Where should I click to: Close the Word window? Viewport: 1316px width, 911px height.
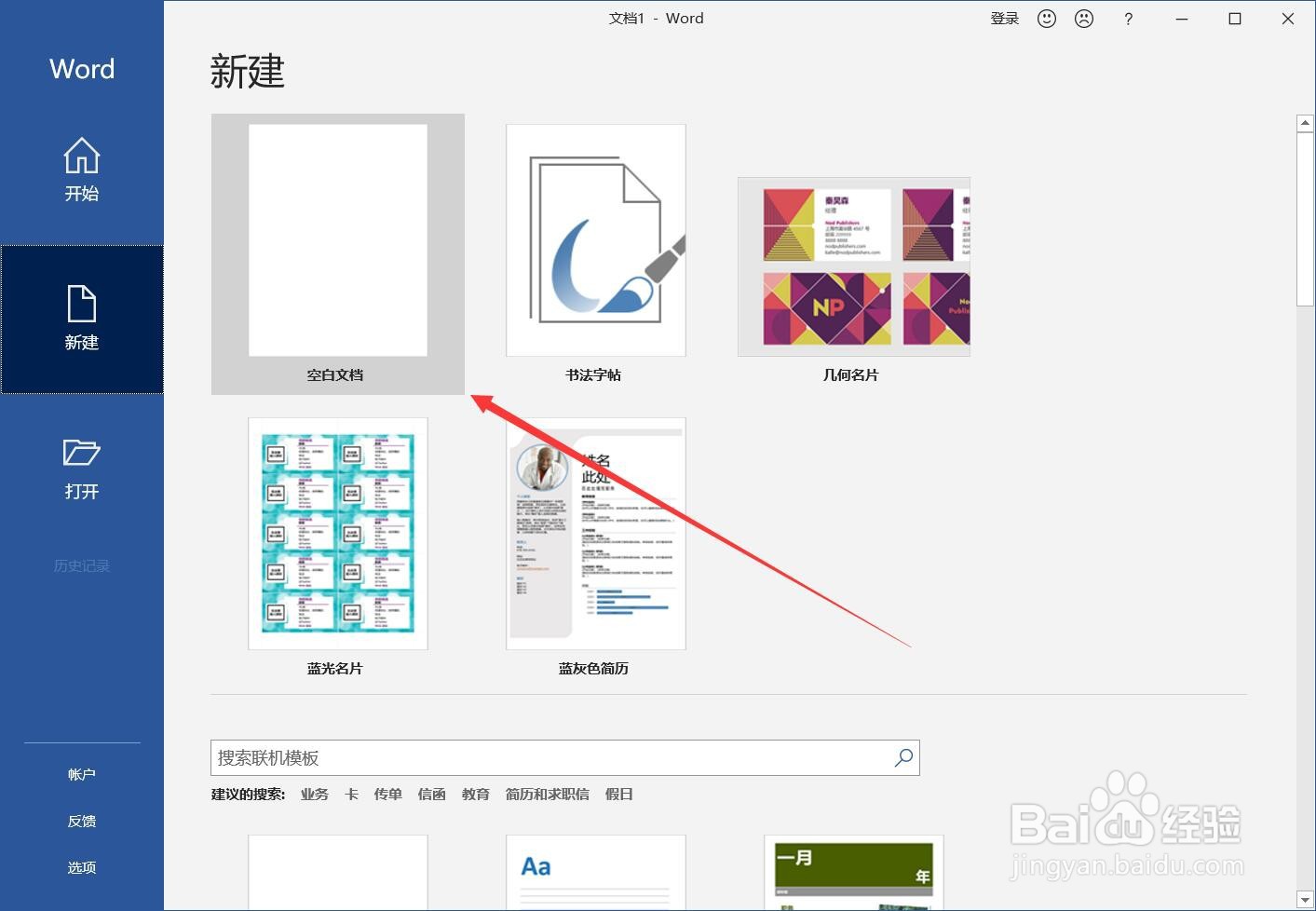pyautogui.click(x=1288, y=19)
